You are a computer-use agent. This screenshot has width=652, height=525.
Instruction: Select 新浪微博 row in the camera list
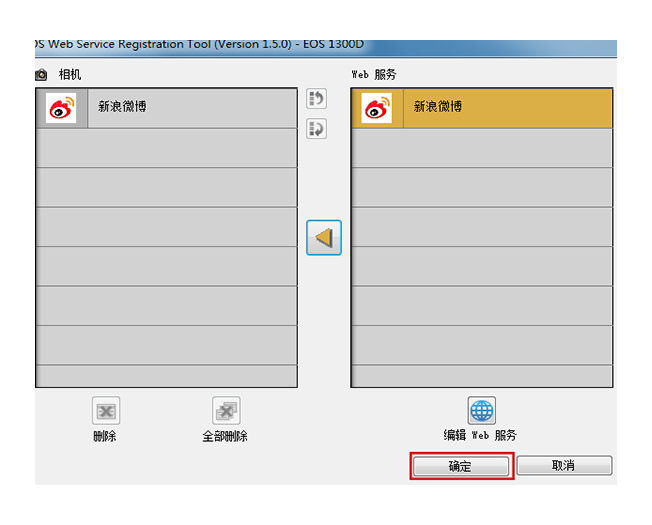[x=167, y=108]
